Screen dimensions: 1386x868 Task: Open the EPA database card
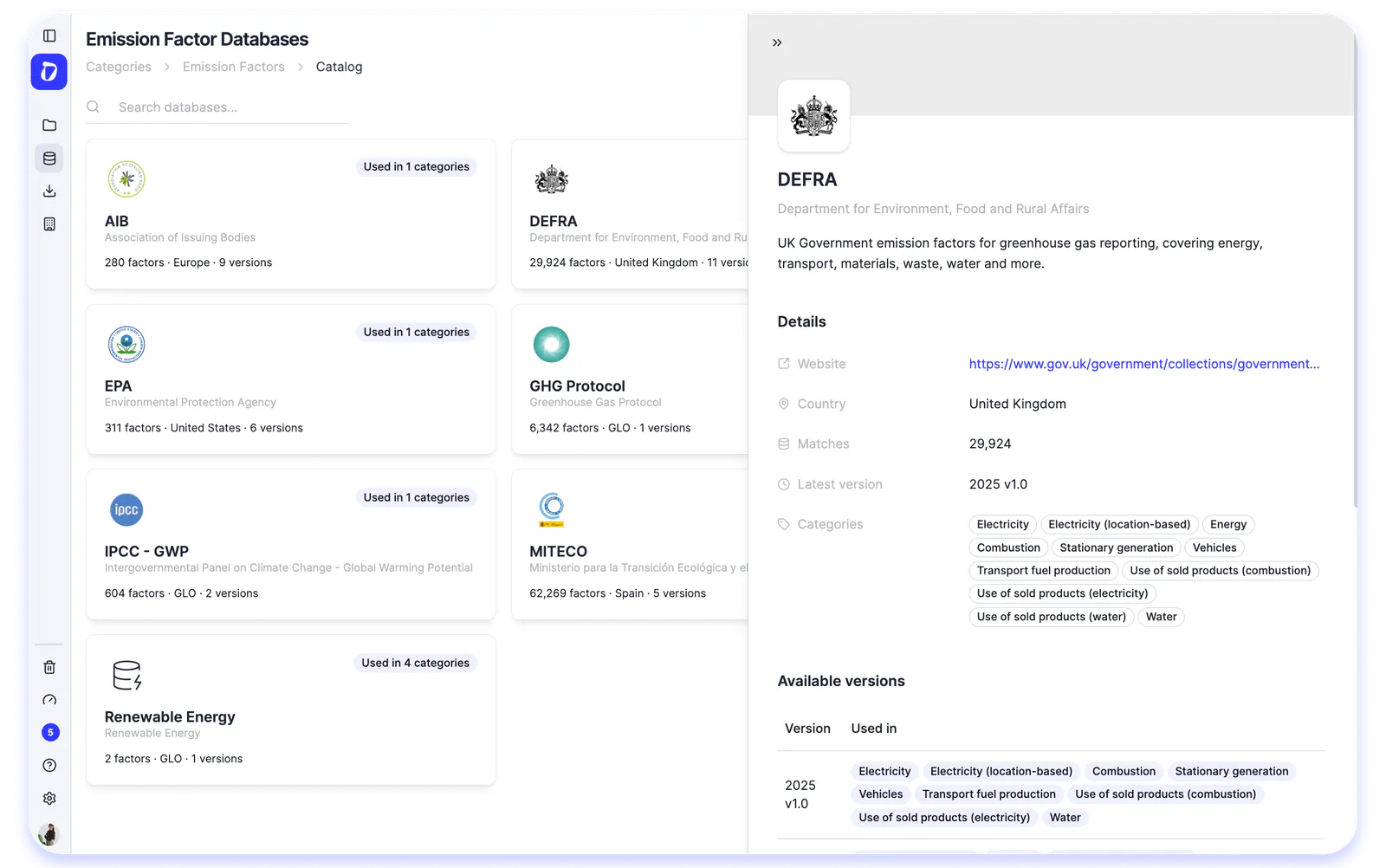point(291,379)
